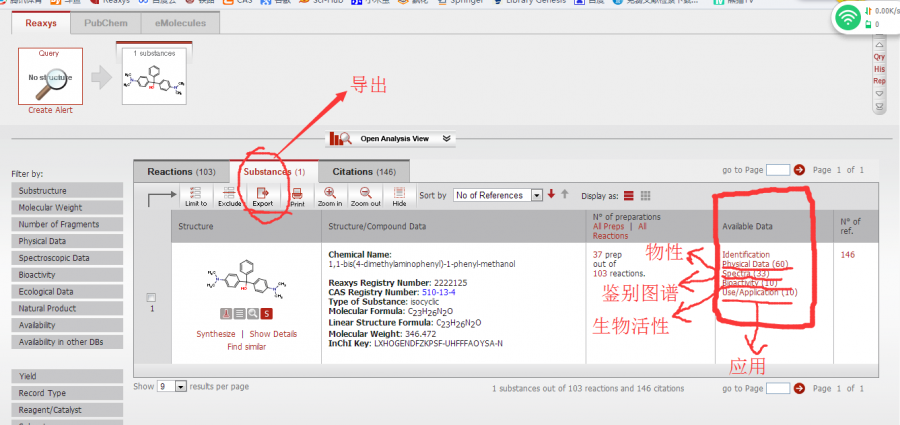Expand the Number of Fragments filter
The image size is (900, 425).
click(67, 224)
